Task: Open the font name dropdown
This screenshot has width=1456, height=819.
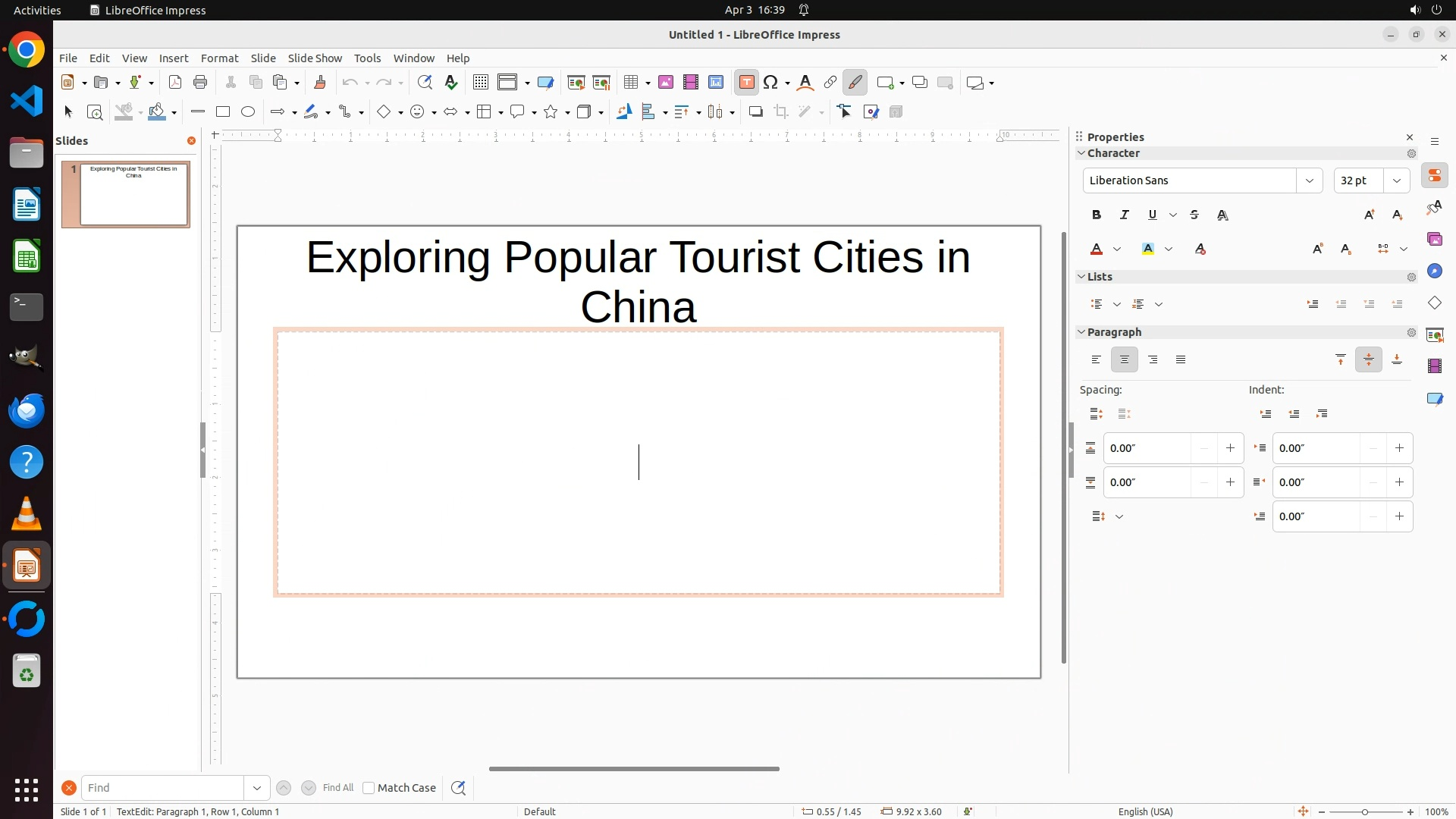Action: coord(1309,180)
